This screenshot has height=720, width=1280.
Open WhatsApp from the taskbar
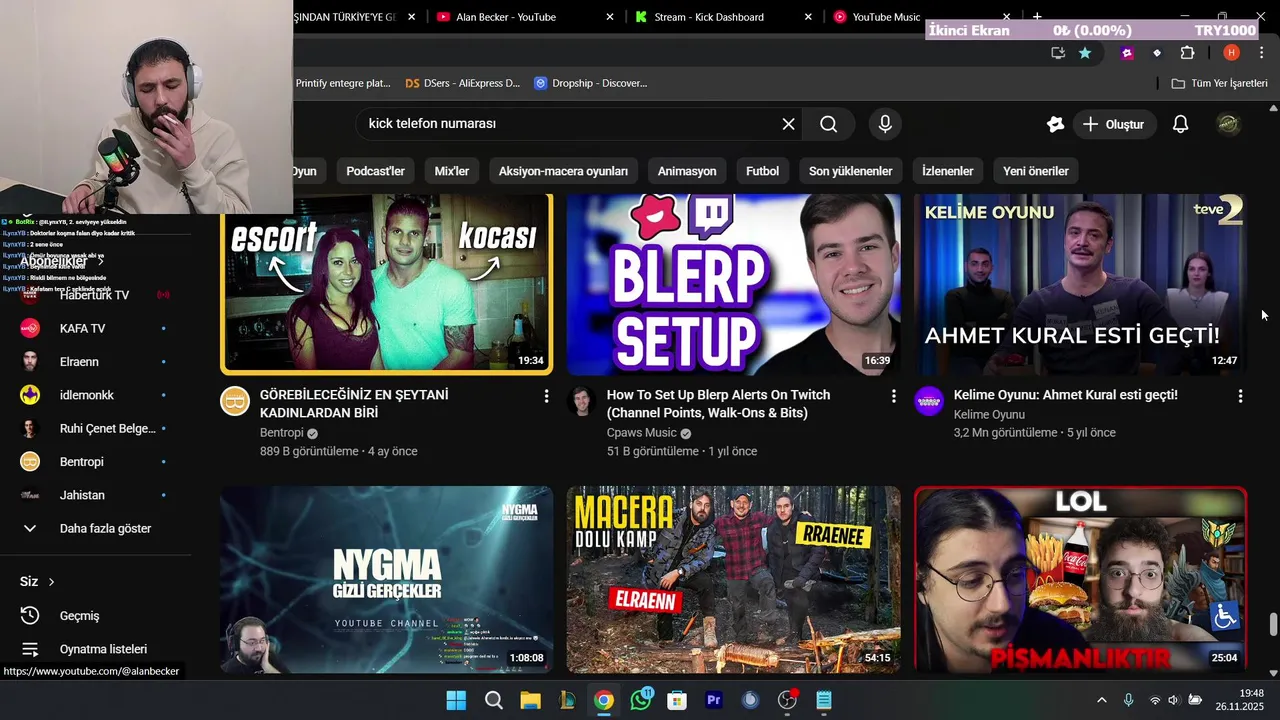coord(641,700)
